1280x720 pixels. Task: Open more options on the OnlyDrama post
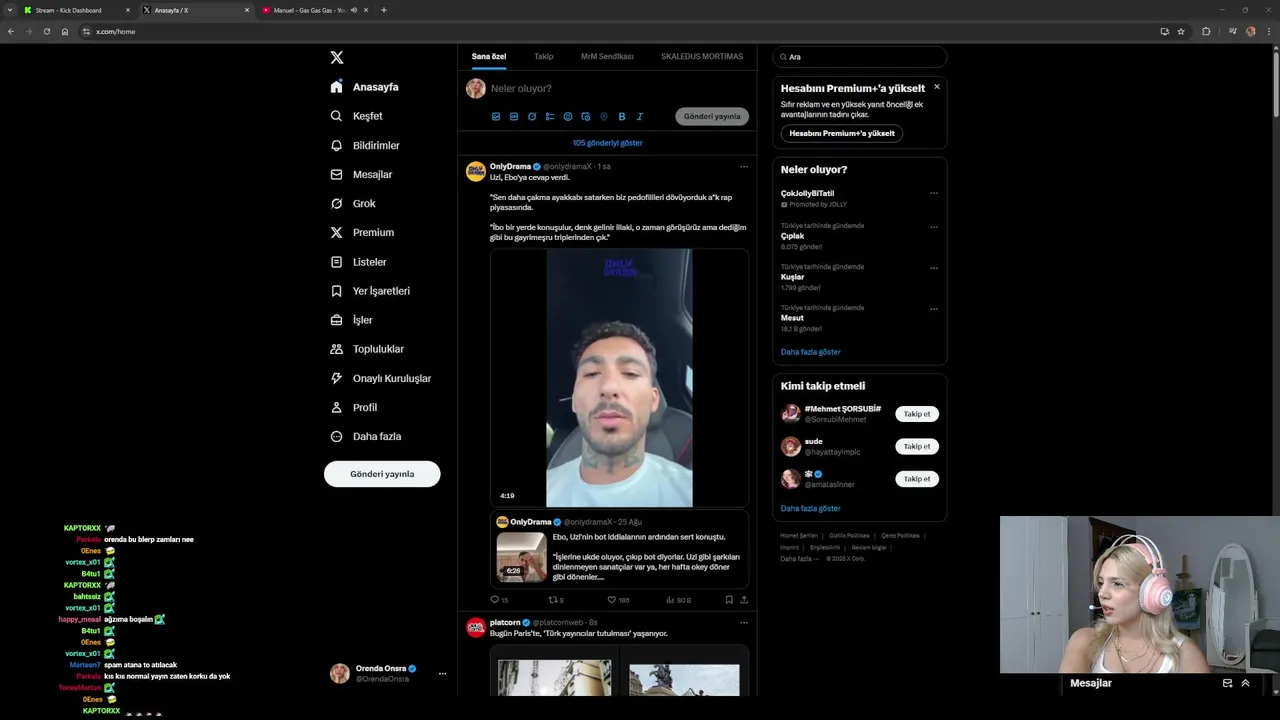(744, 167)
